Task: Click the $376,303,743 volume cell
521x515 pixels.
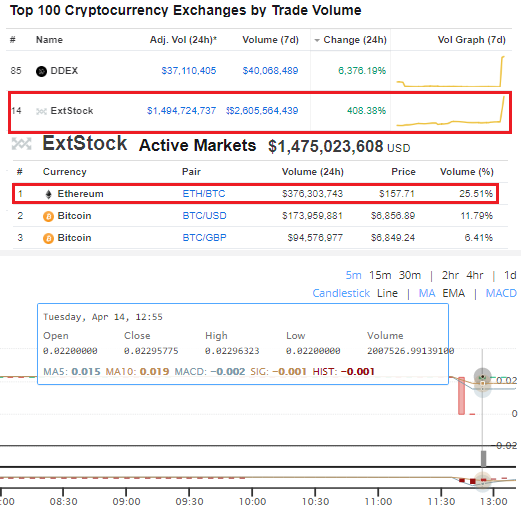Action: pyautogui.click(x=312, y=194)
